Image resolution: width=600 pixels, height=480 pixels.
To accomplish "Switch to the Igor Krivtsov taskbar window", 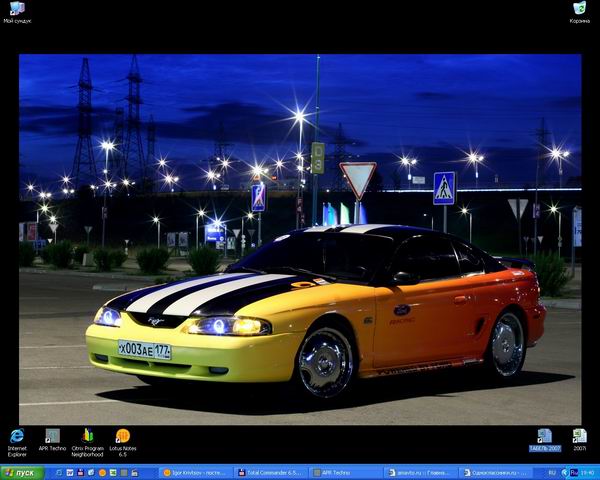I will click(x=196, y=473).
